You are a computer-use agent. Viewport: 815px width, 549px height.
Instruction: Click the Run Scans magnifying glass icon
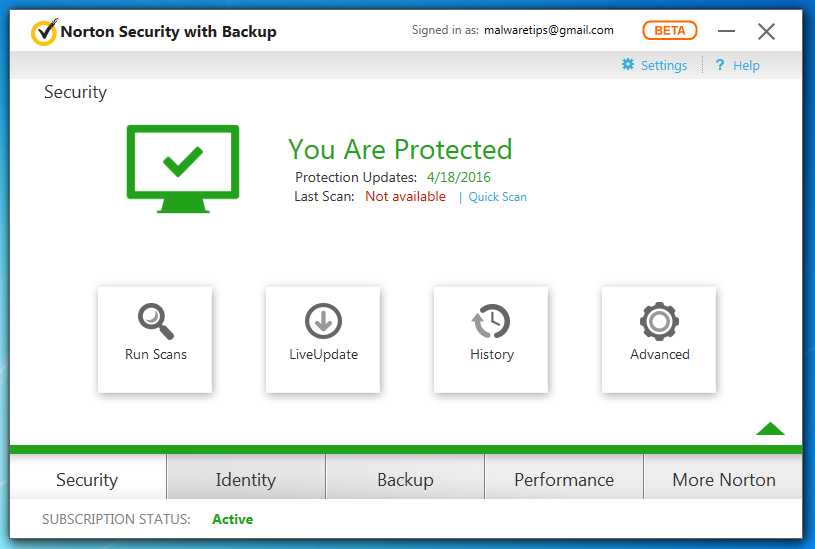click(x=155, y=321)
